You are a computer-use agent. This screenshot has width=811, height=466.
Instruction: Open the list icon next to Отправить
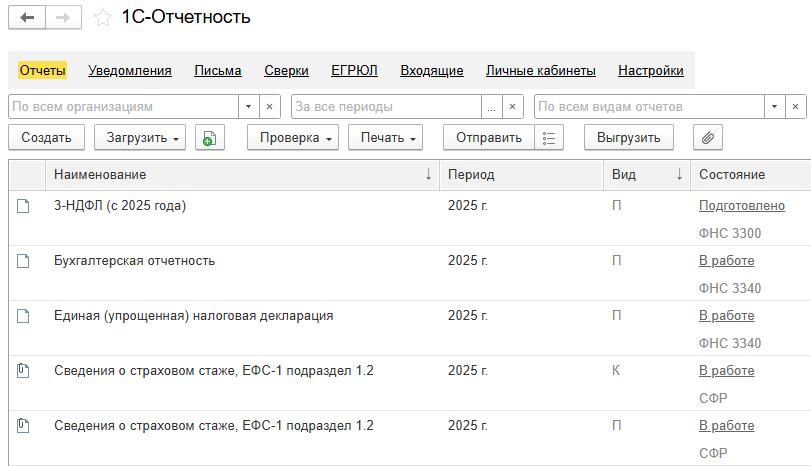549,138
